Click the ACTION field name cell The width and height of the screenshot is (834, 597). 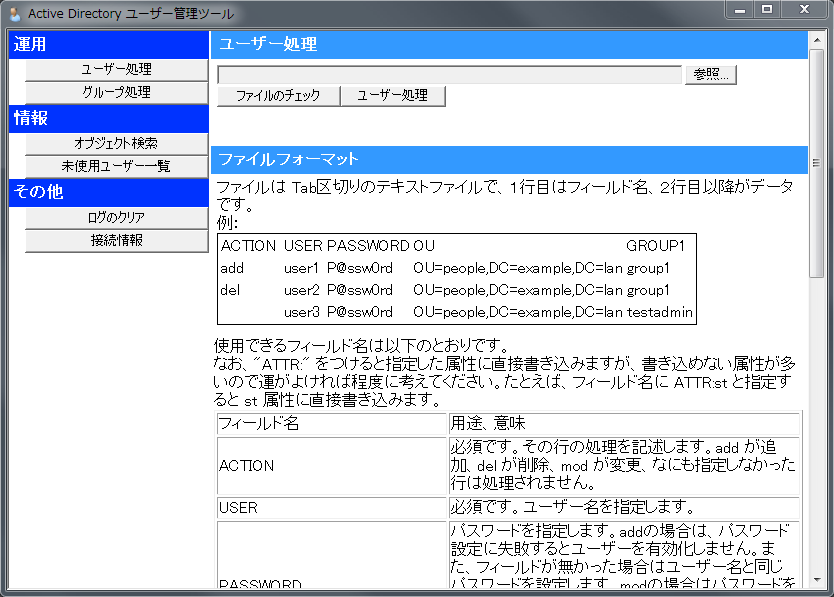(x=331, y=466)
